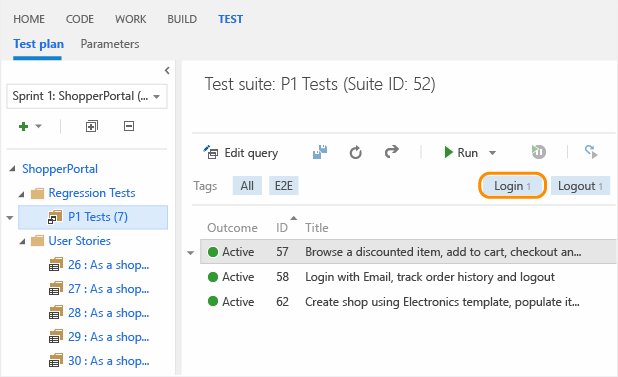
Task: Select the User Stories suite
Action: click(80, 241)
